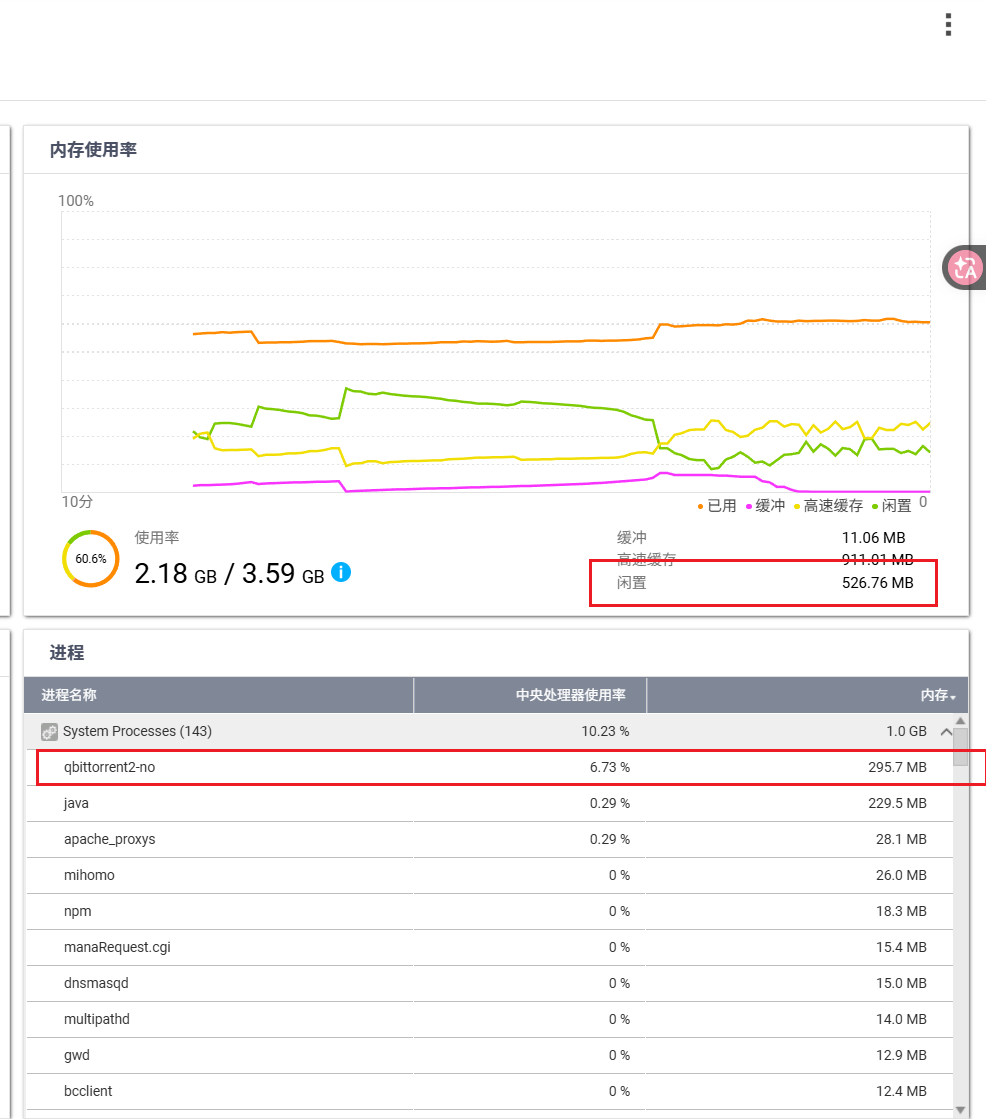Click the process list scrollbar up arrow
Screen dimensions: 986x1119
961,721
